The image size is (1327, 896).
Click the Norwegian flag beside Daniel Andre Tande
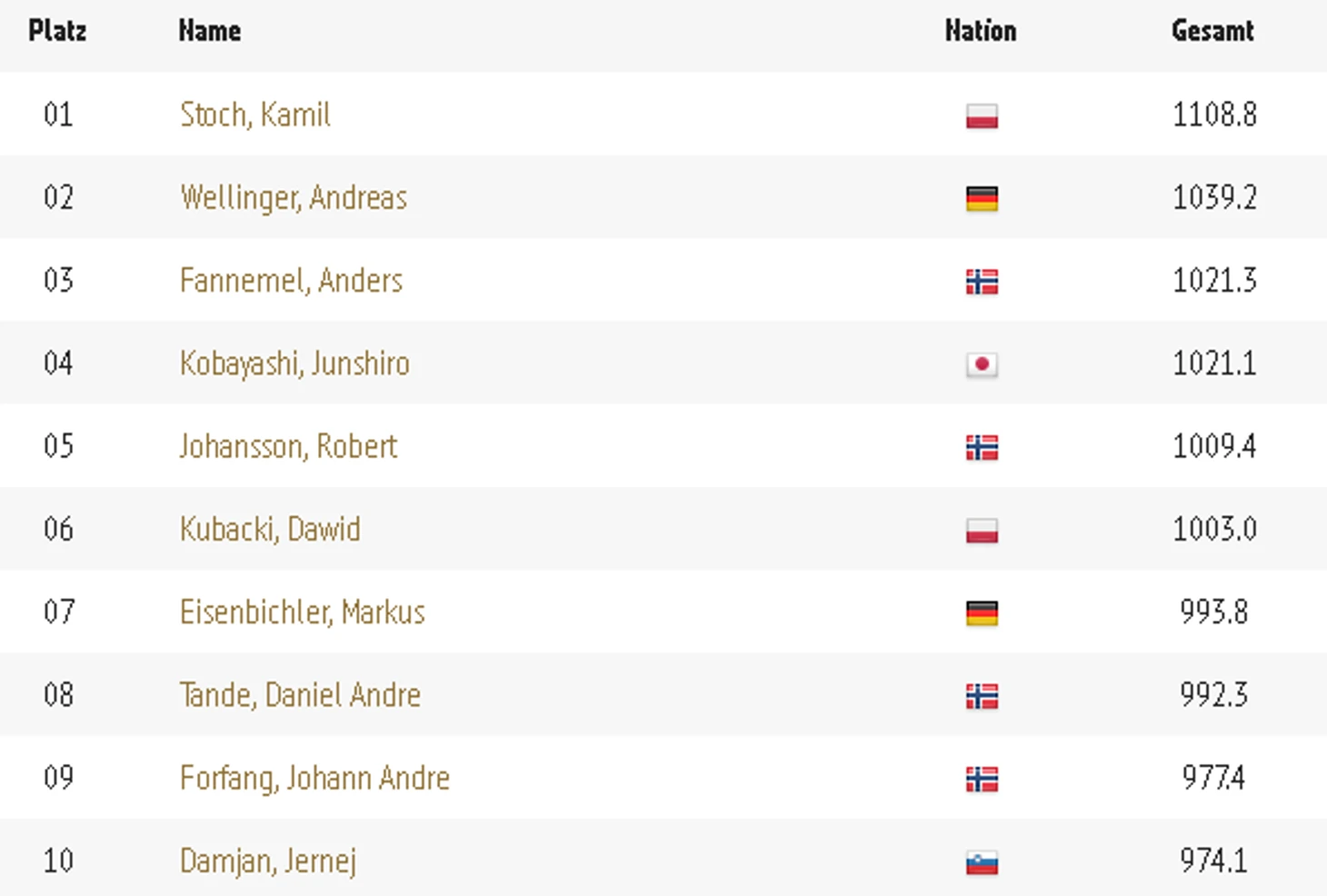[x=982, y=697]
